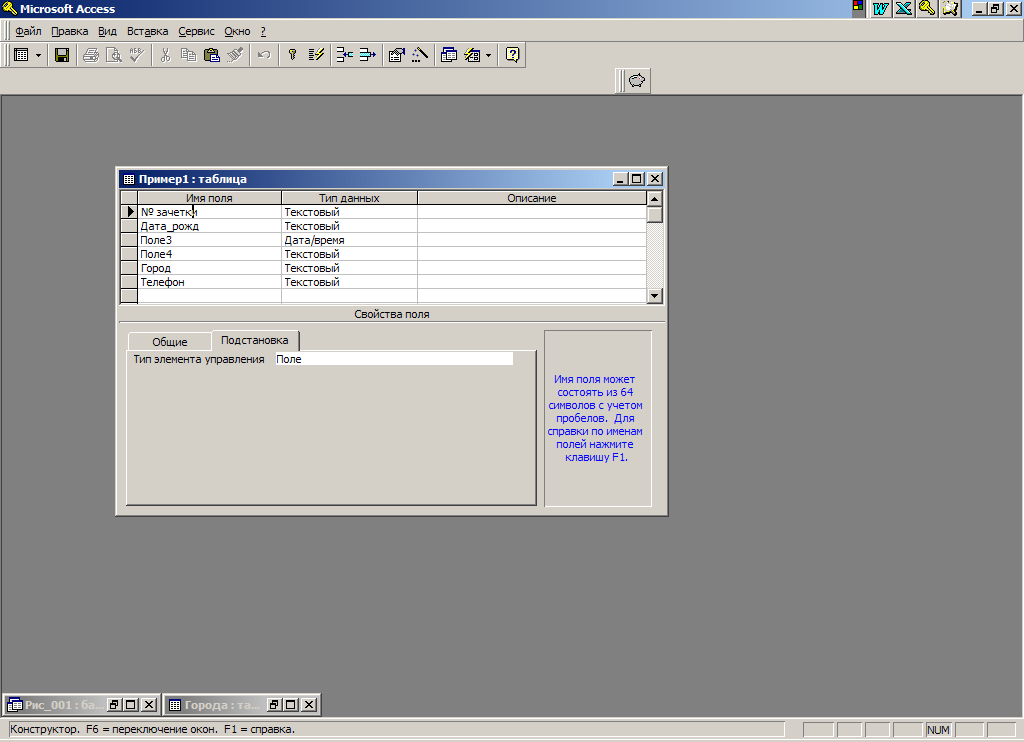
Task: Click data type Текстовый in Телефон row
Action: click(x=349, y=282)
